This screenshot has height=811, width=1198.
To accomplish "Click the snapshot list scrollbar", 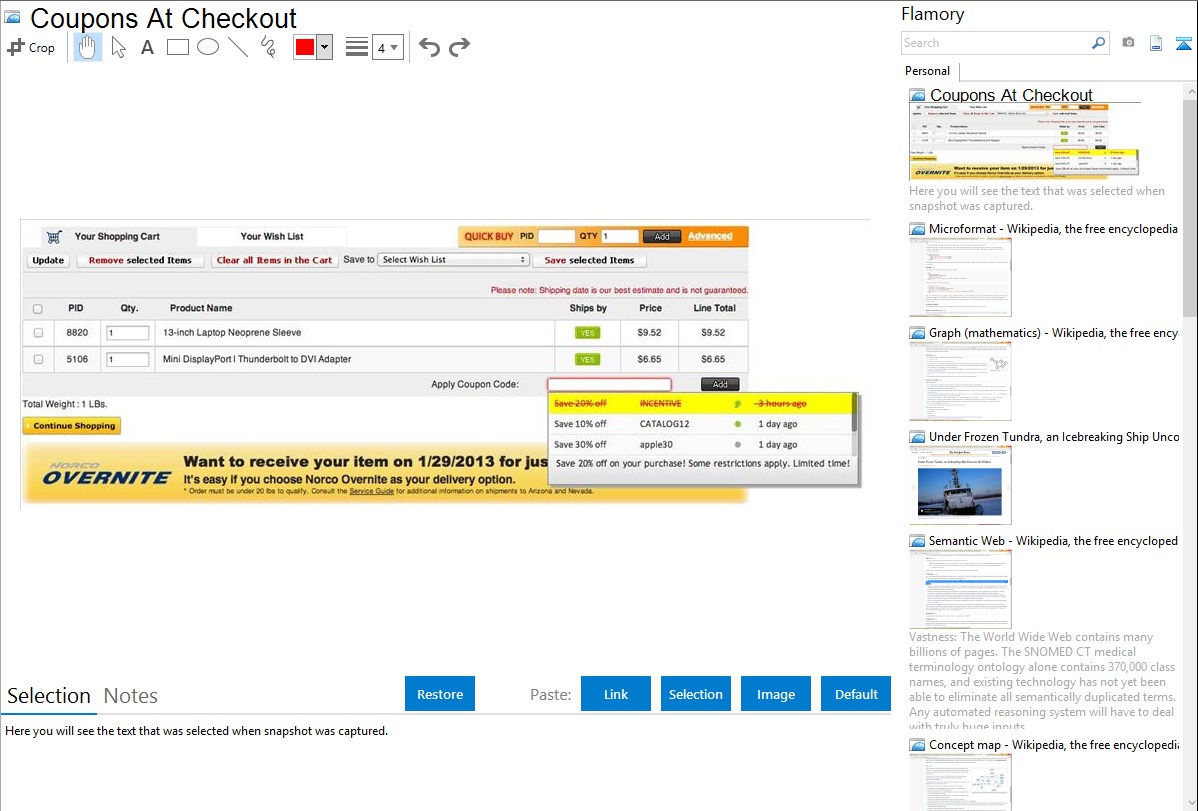I will tap(1190, 206).
